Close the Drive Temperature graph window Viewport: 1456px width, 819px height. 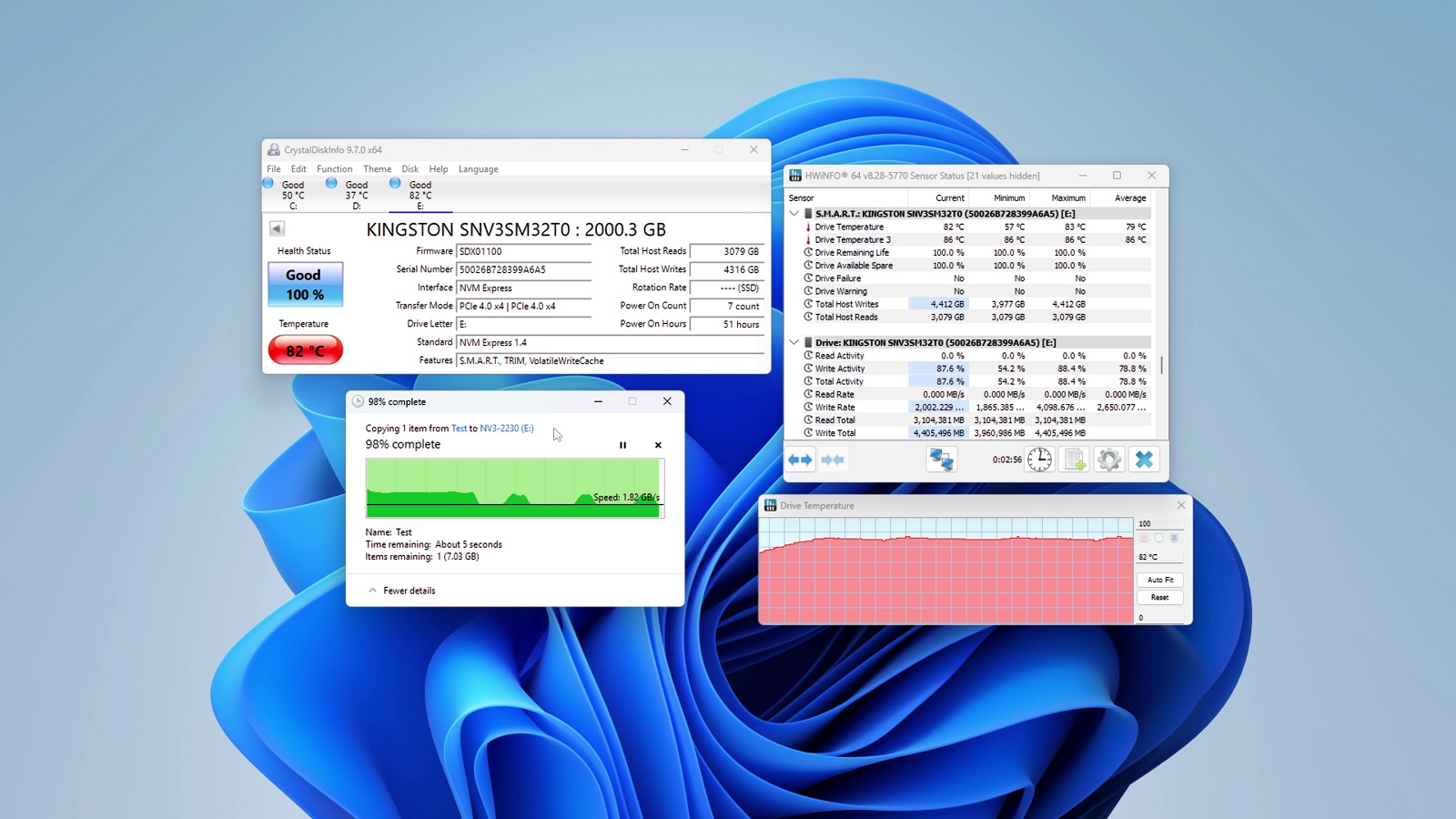[x=1181, y=505]
